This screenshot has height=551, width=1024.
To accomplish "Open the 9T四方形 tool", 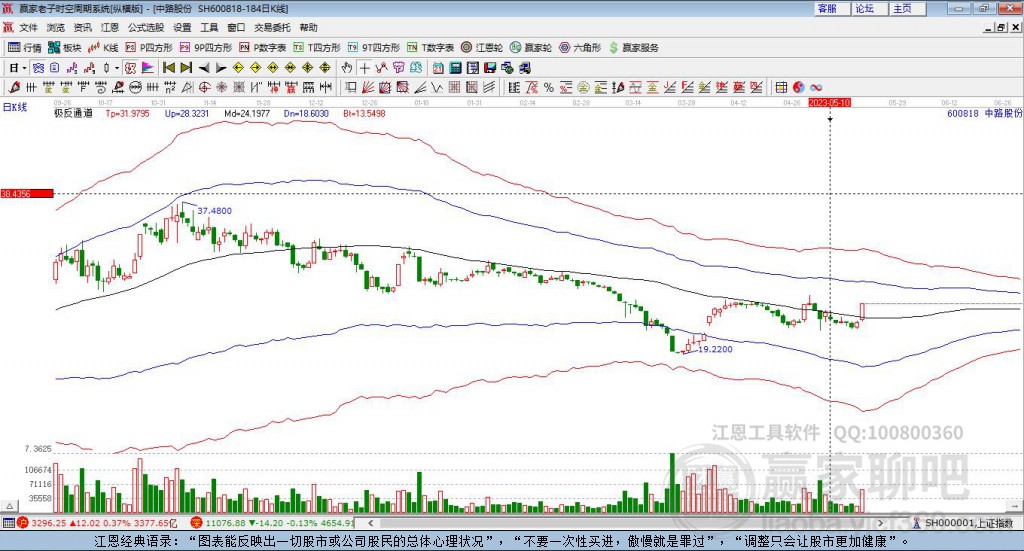I will [x=374, y=48].
